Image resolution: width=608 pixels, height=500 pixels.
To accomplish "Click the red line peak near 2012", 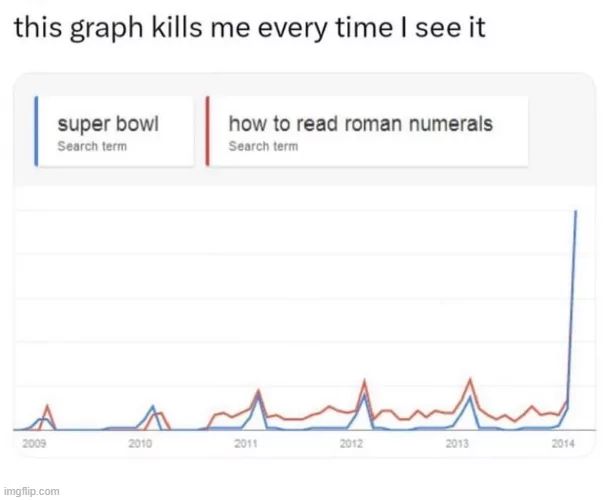I will (x=365, y=381).
